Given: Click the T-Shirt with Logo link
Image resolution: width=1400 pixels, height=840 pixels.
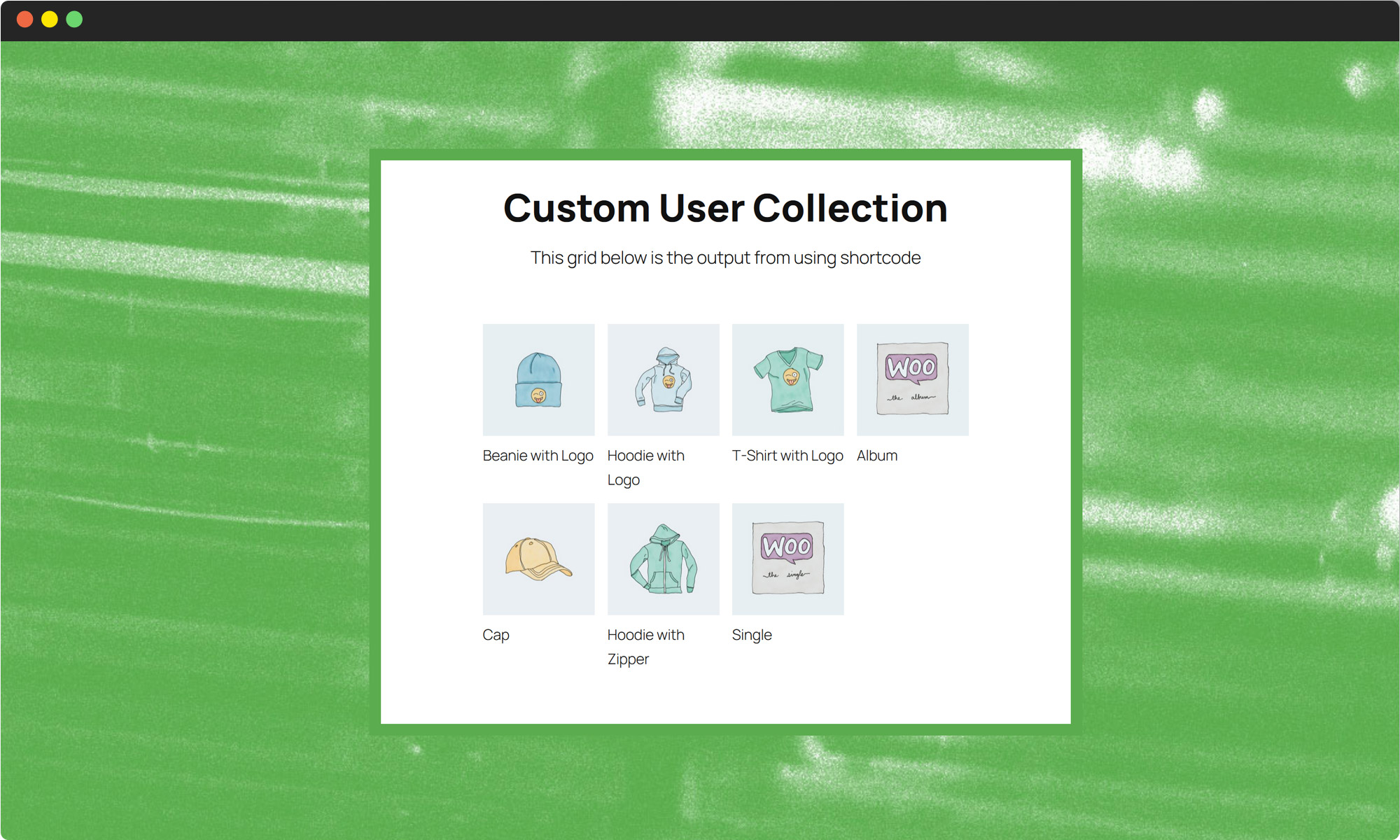Looking at the screenshot, I should [787, 455].
